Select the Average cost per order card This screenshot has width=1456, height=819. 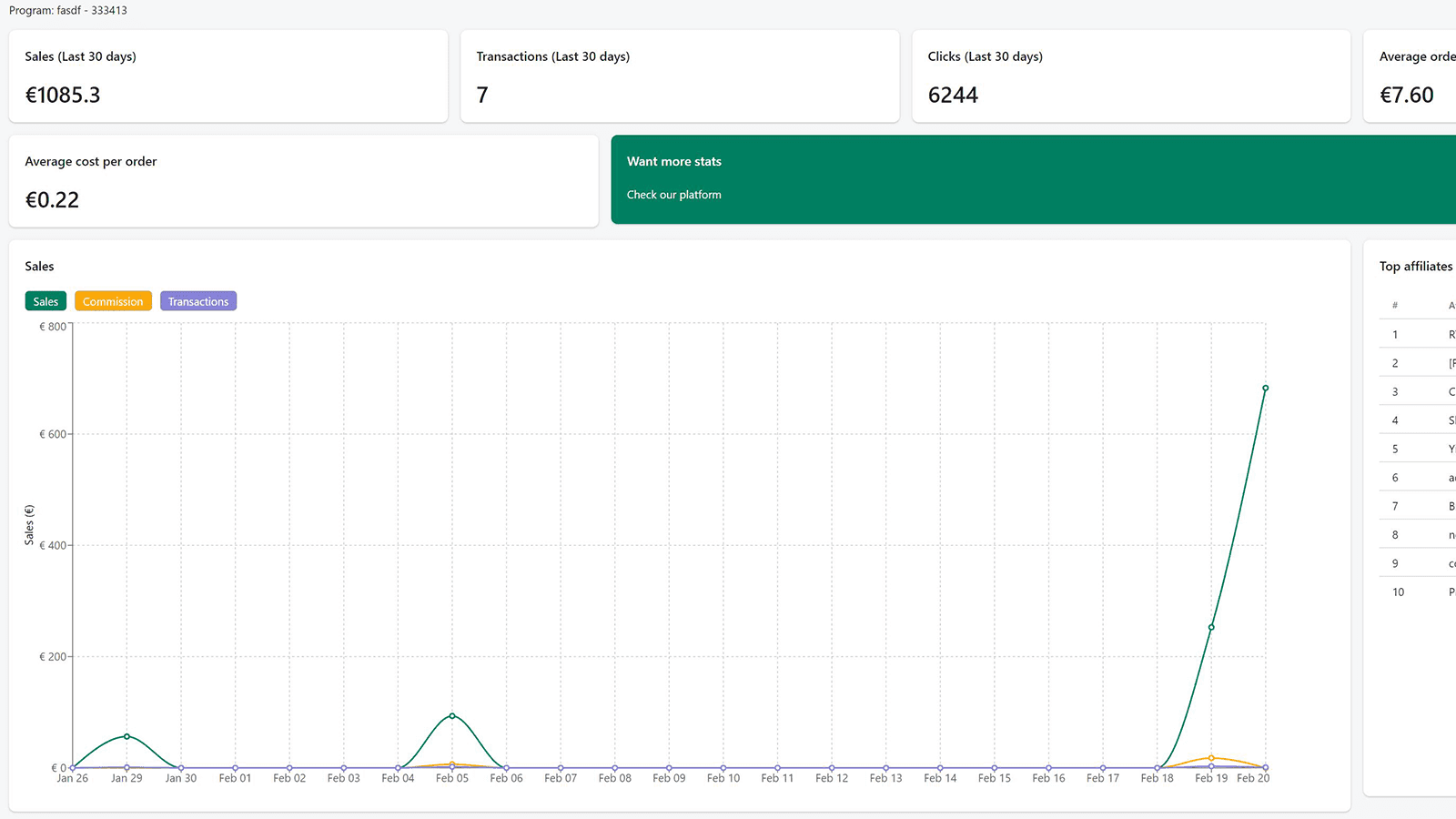304,180
